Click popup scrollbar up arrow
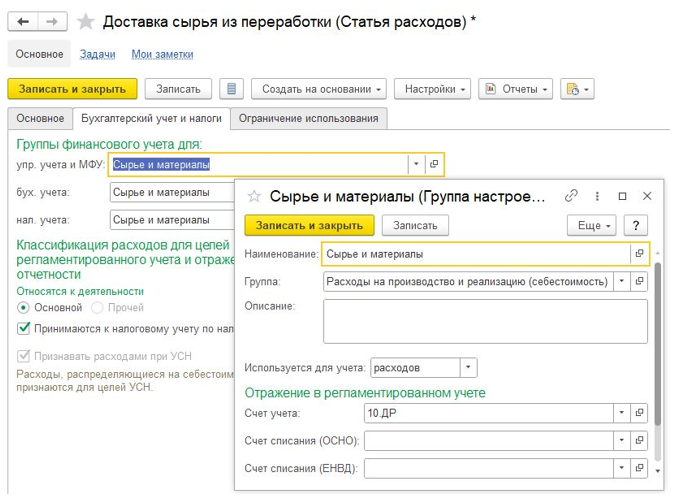This screenshot has width=681, height=504. coord(658,252)
